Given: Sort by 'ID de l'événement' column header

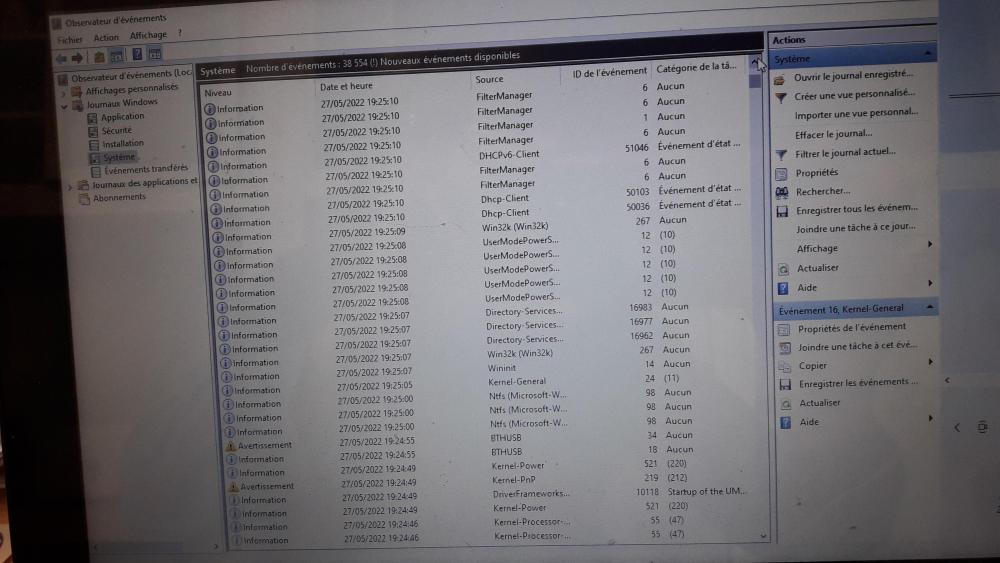Looking at the screenshot, I should 609,72.
